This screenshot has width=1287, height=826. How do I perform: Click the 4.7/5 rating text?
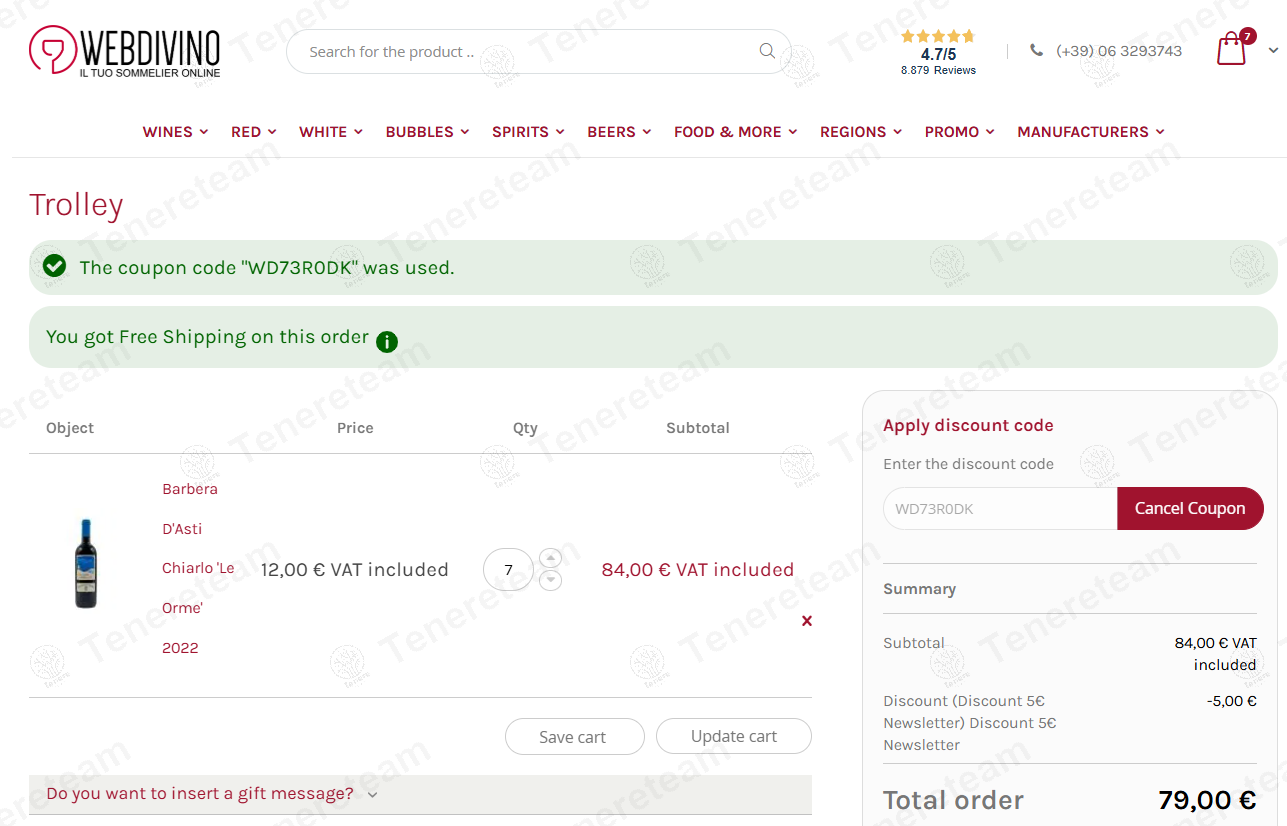click(x=938, y=54)
